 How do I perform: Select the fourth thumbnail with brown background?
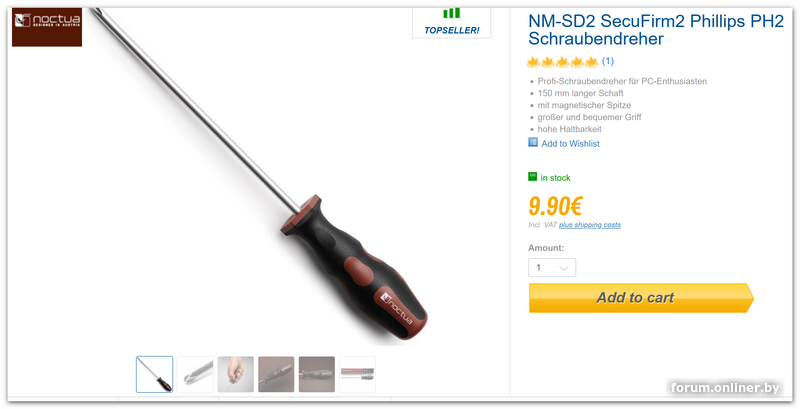pos(276,374)
